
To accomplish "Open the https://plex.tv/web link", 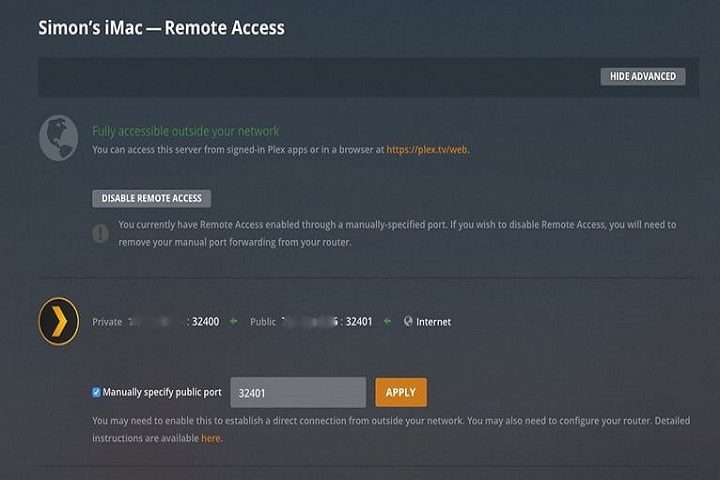I will [x=428, y=150].
